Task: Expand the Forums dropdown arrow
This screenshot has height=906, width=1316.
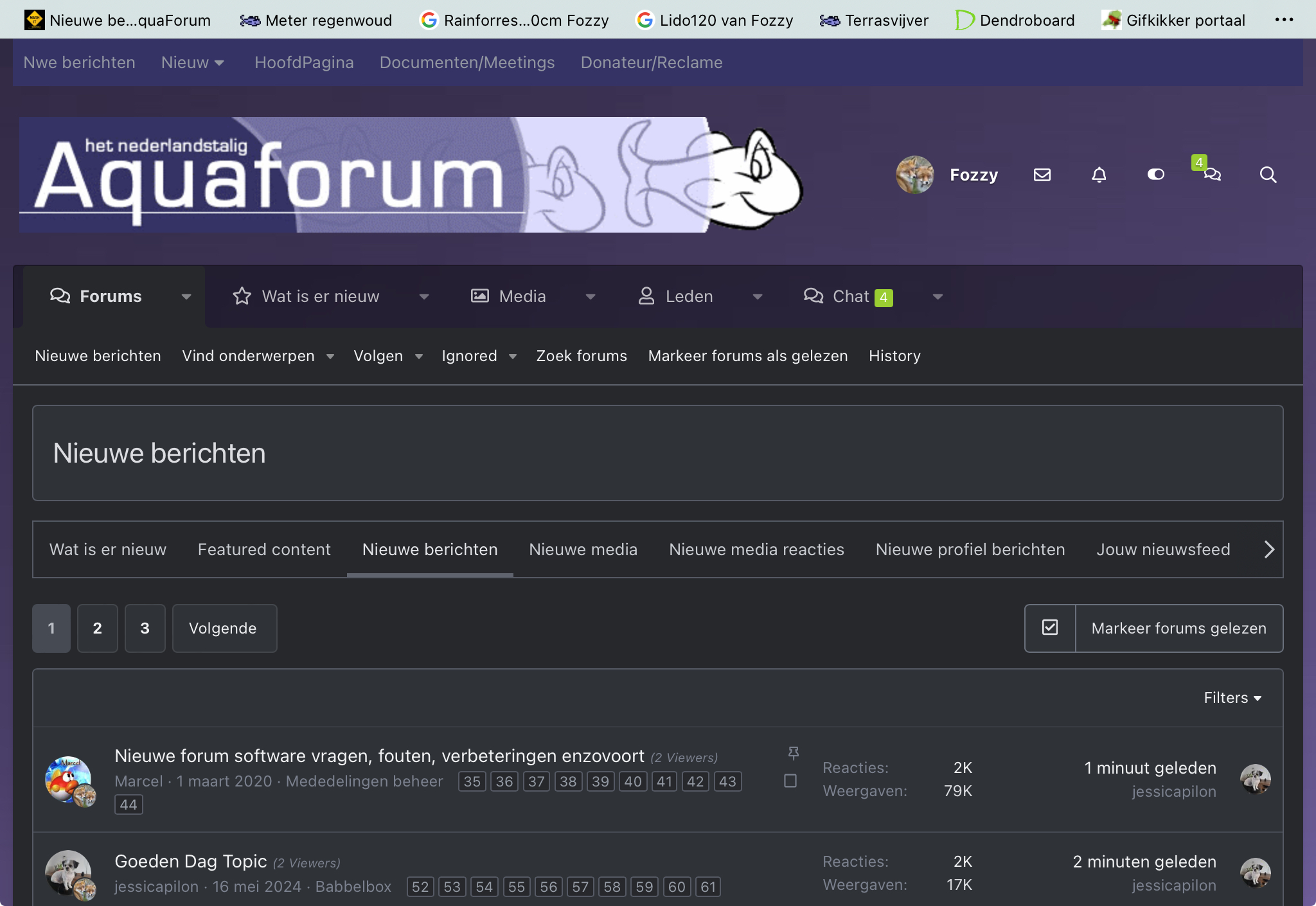Action: click(x=186, y=297)
